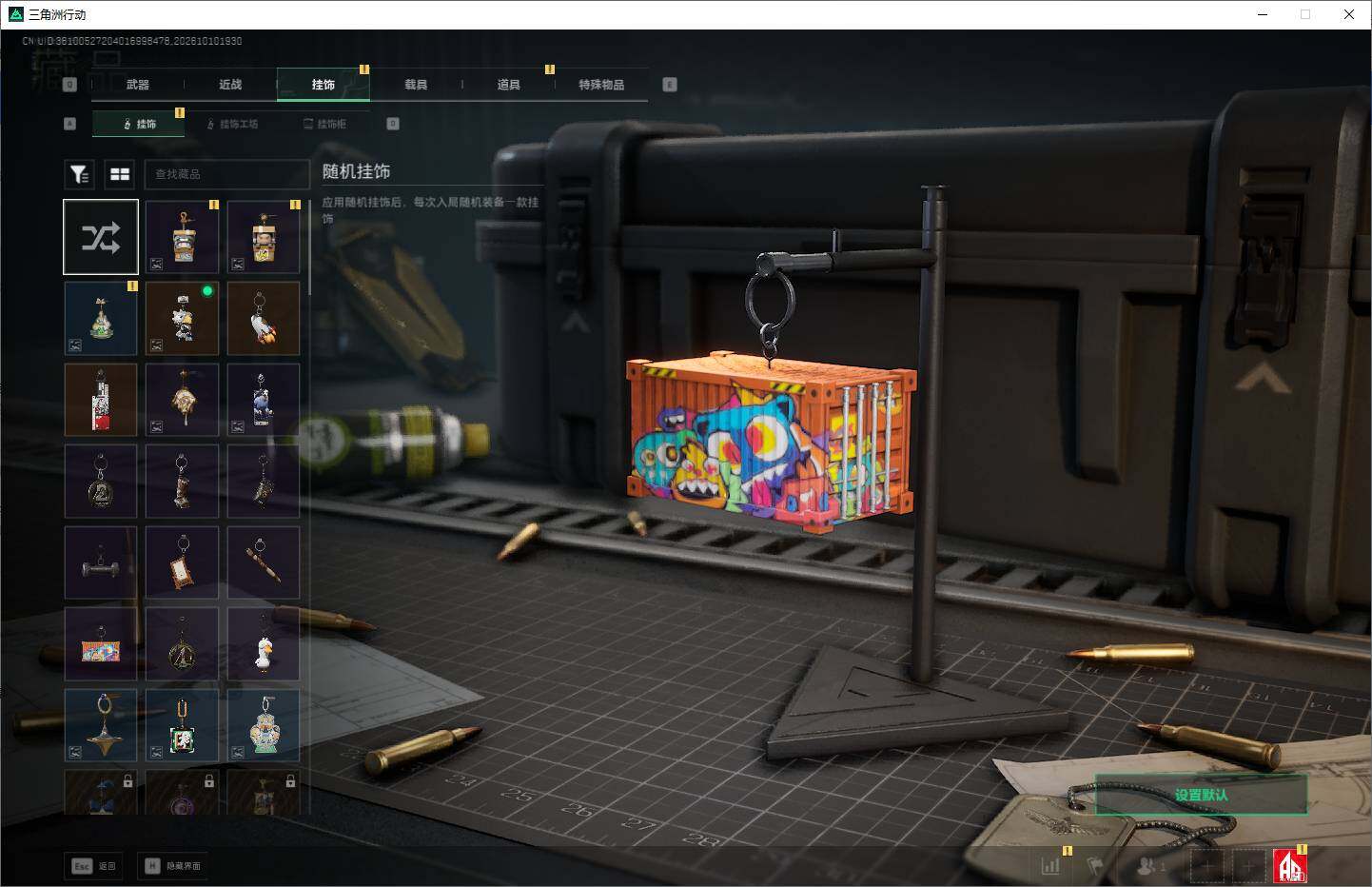The width and height of the screenshot is (1372, 887).
Task: Click the Esc 返回 button
Action: (x=94, y=866)
